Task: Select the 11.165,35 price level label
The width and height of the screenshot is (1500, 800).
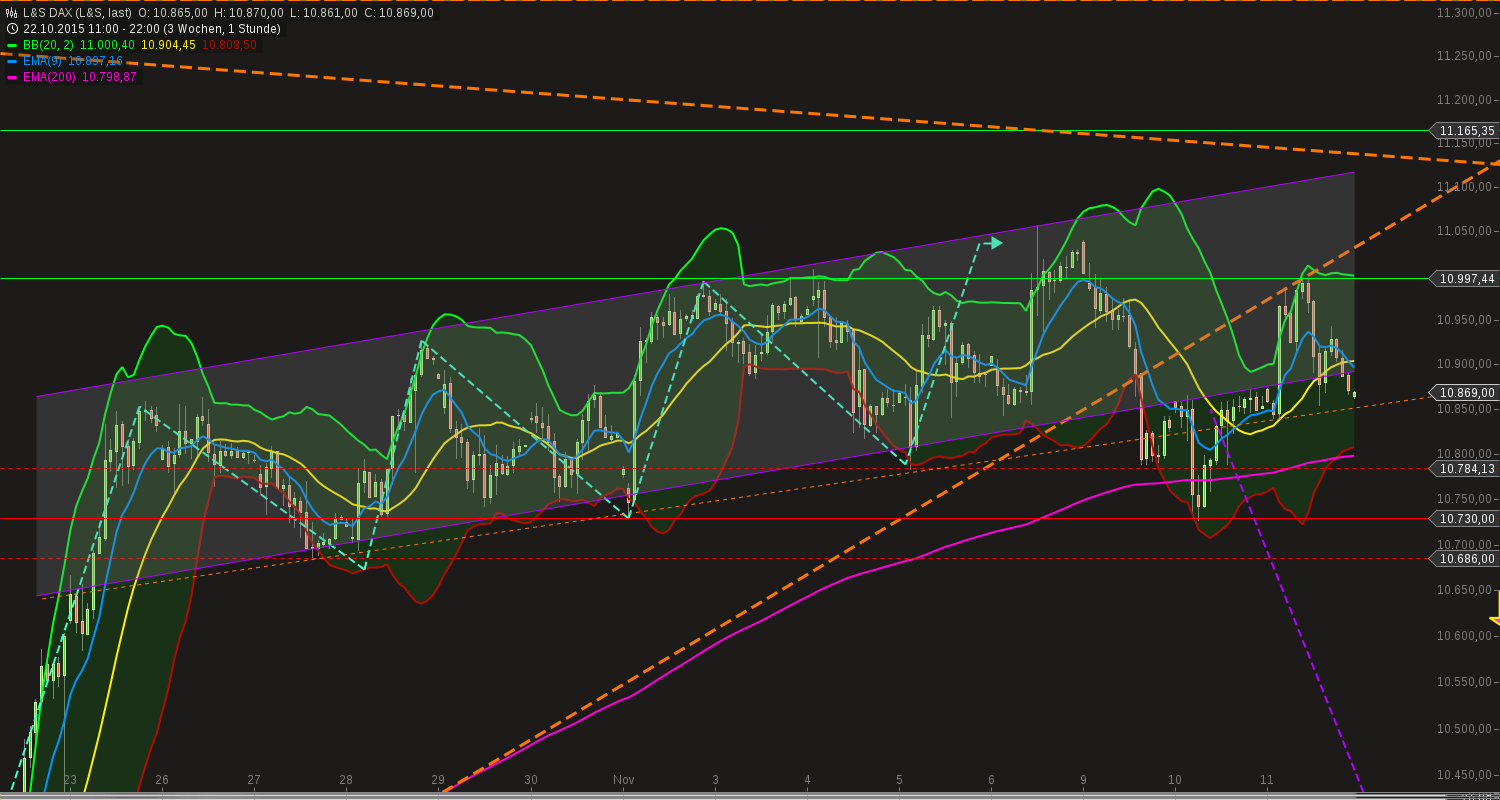Action: click(1467, 131)
